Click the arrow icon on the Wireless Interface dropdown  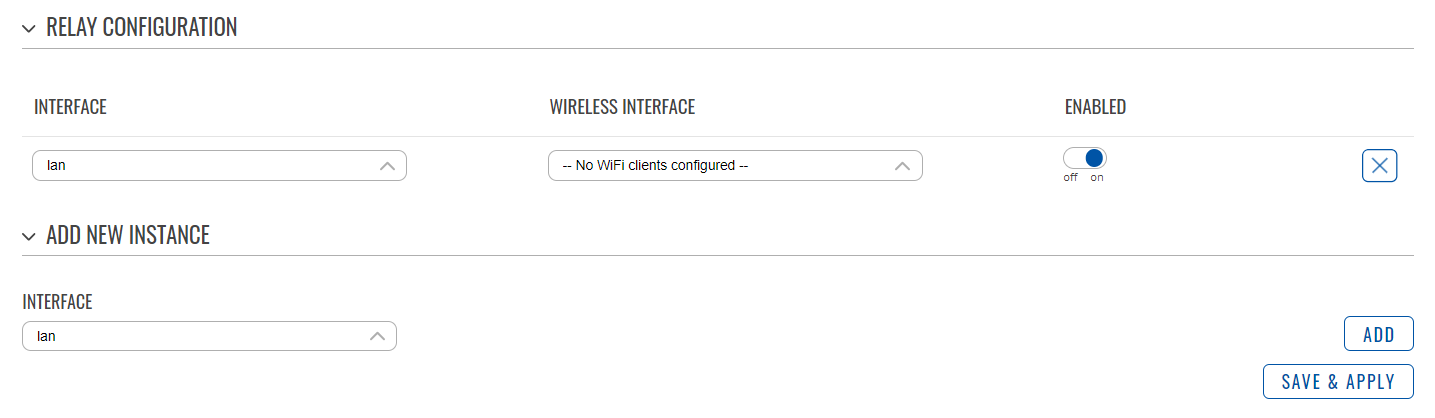point(902,167)
